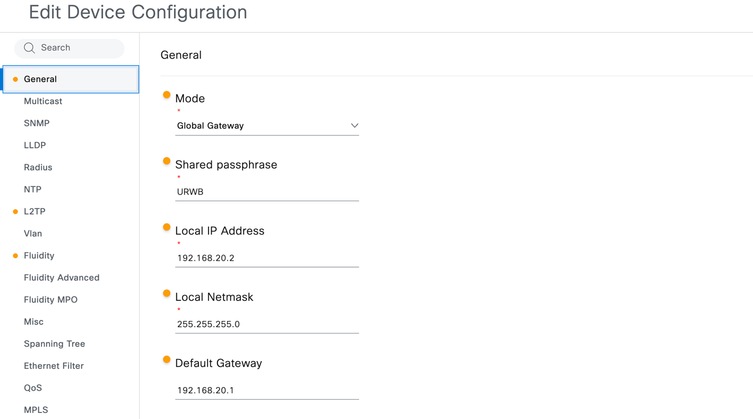Click the Local Netmask field
This screenshot has width=753, height=419.
(x=267, y=324)
